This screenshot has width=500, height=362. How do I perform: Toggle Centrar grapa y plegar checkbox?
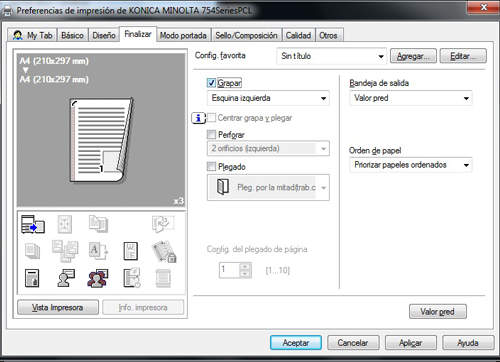tap(211, 118)
